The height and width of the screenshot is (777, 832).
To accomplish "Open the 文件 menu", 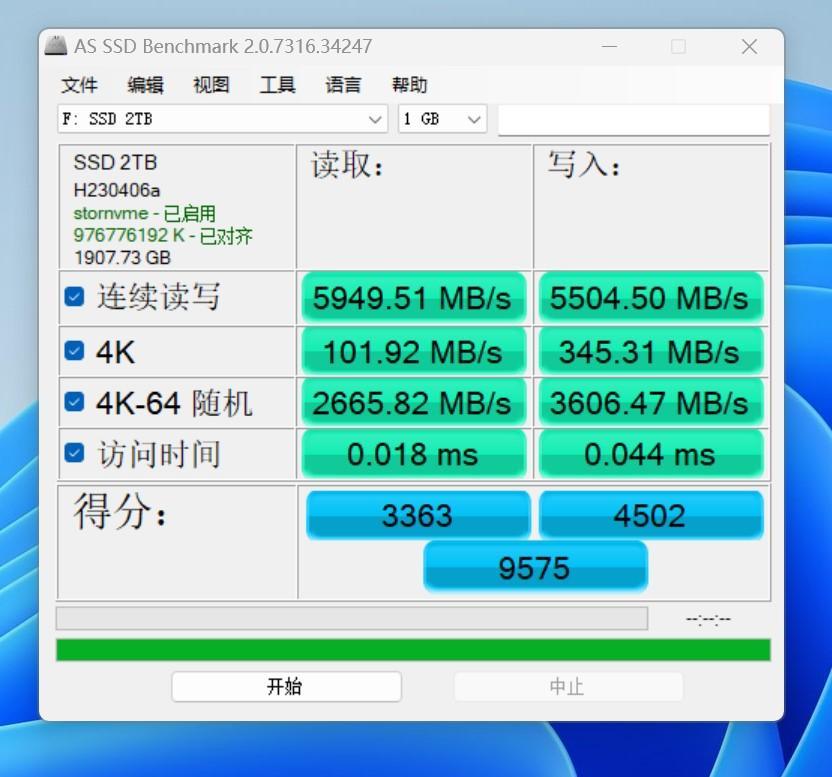I will pyautogui.click(x=79, y=85).
